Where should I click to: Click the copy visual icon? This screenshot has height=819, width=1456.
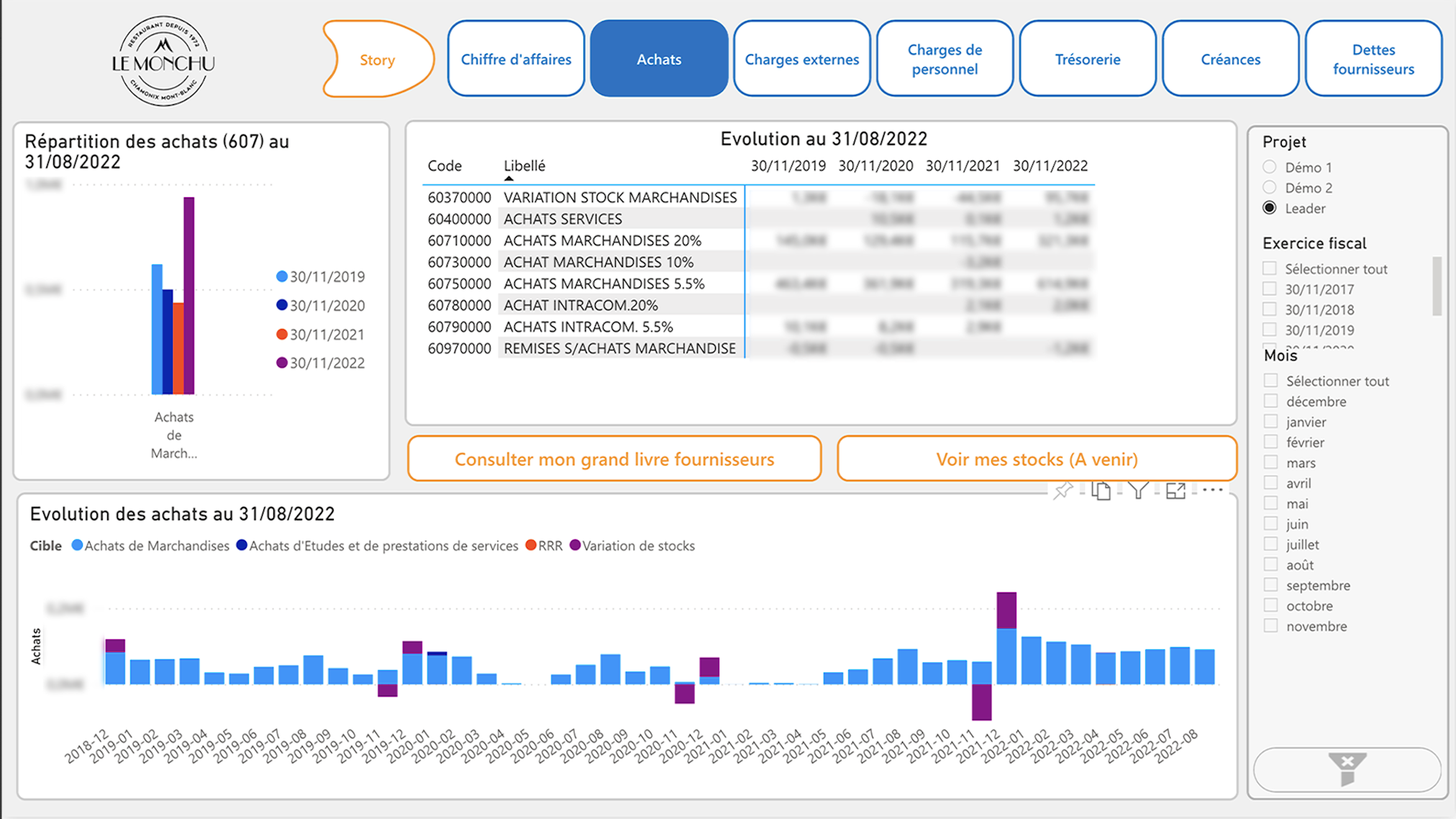pyautogui.click(x=1101, y=491)
